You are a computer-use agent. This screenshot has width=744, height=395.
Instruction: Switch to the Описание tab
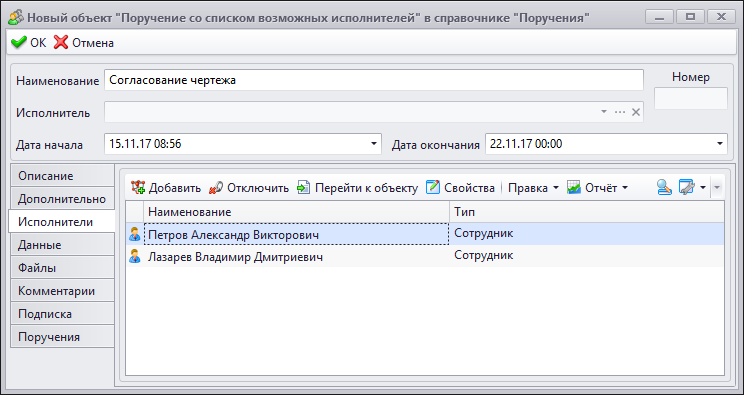[62, 176]
